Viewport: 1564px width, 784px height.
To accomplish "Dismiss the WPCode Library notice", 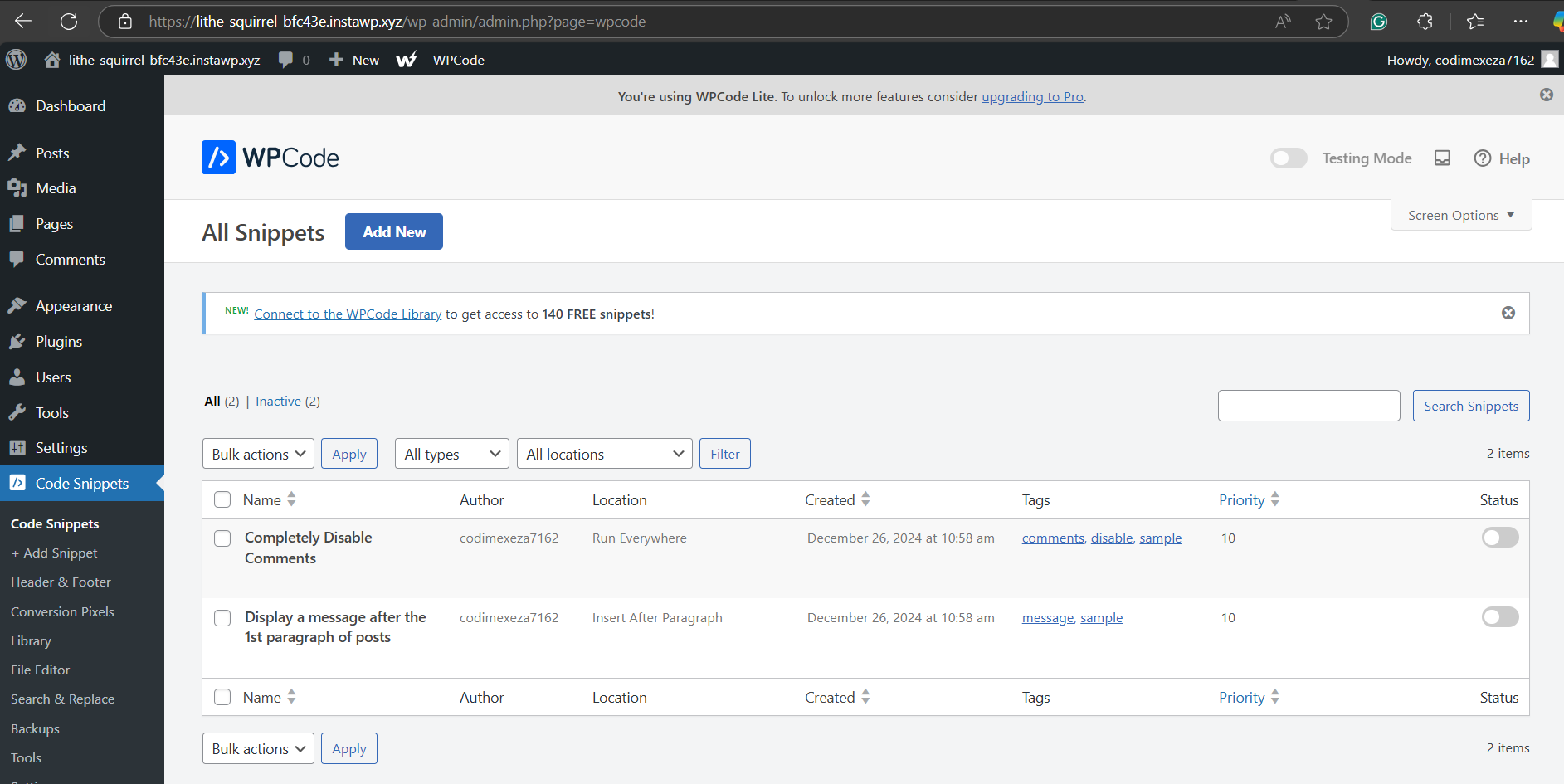I will coord(1508,313).
